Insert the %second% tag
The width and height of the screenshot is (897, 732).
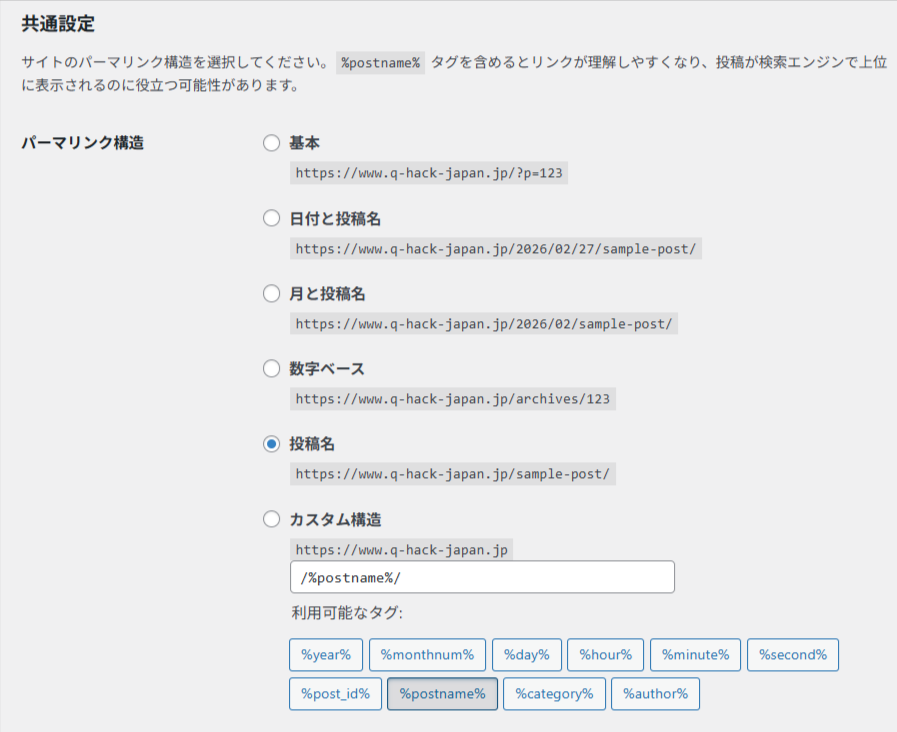pyautogui.click(x=792, y=655)
